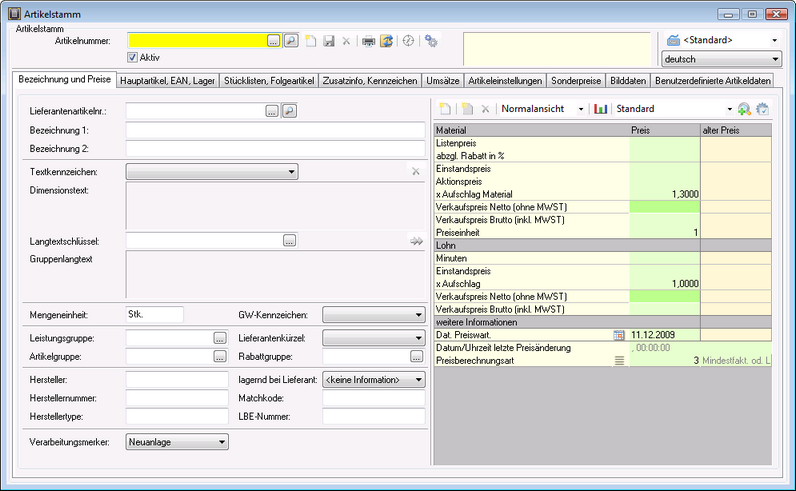Viewport: 796px width, 491px height.
Task: Focus the Bezeichnung 1 text field
Action: pos(275,130)
